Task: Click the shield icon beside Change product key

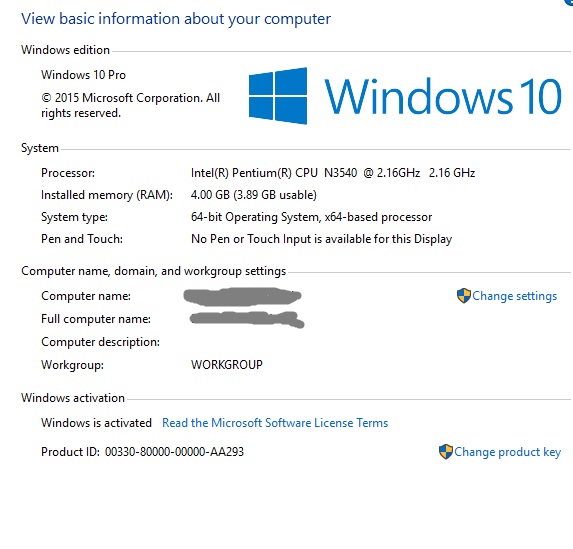Action: [x=445, y=452]
